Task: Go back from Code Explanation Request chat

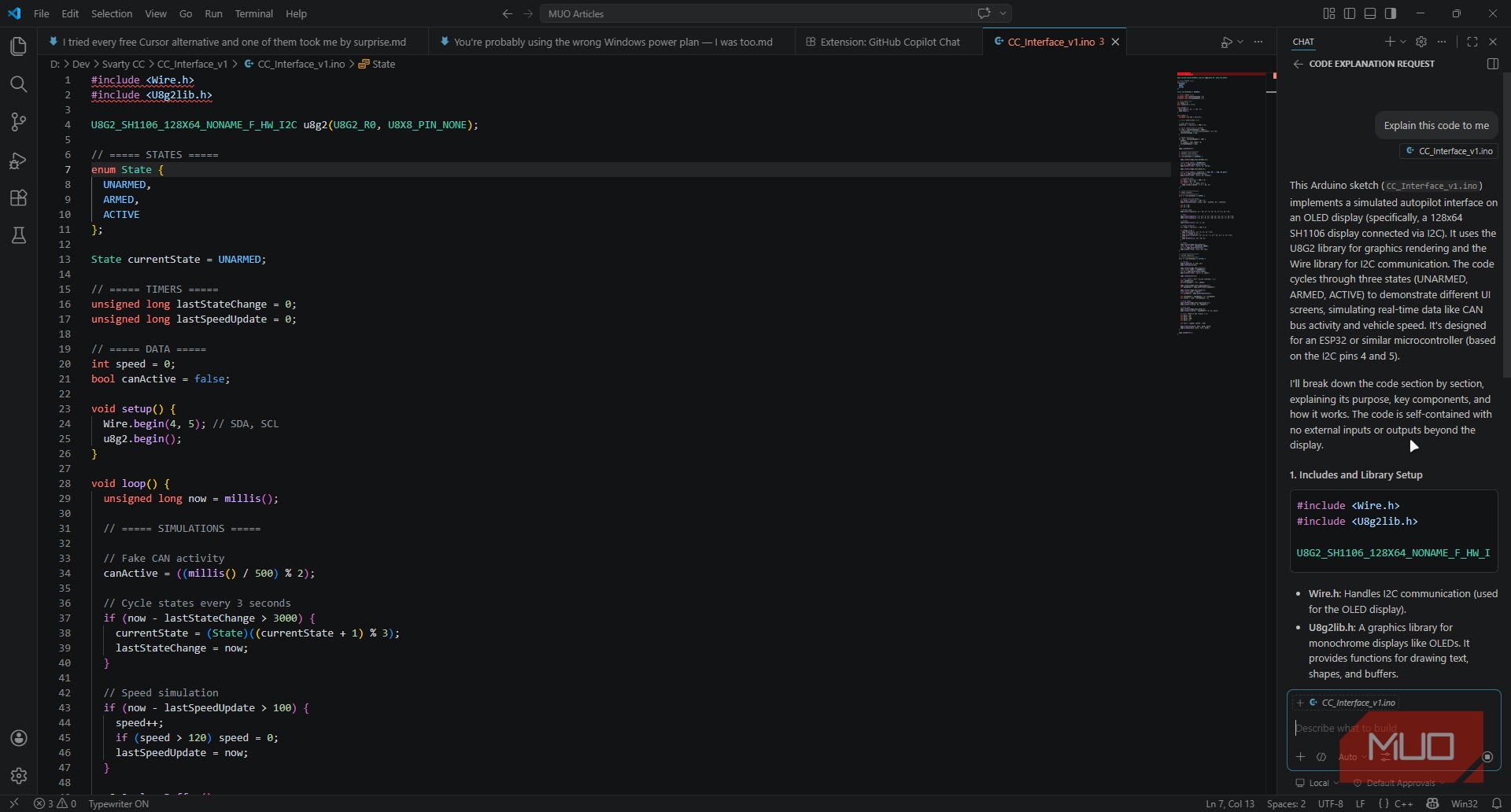Action: point(1298,64)
